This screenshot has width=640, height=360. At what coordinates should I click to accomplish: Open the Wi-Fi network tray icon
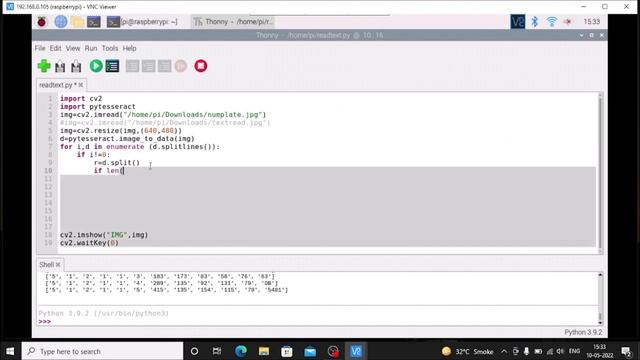551,22
